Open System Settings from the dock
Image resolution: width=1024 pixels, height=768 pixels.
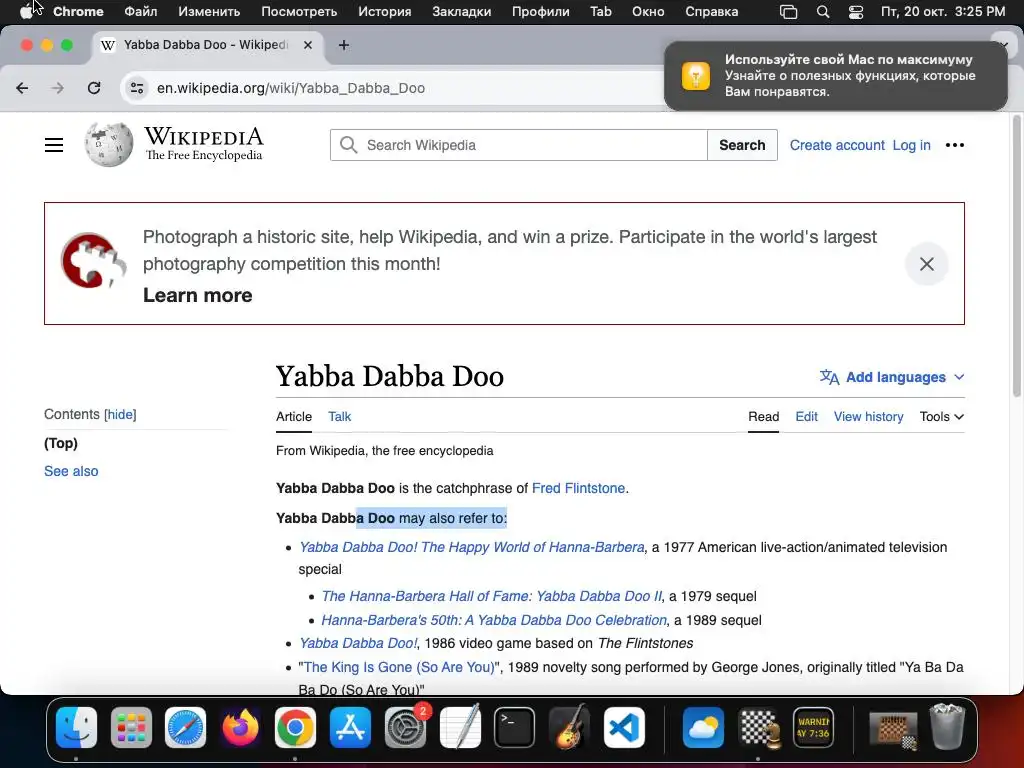coord(405,728)
